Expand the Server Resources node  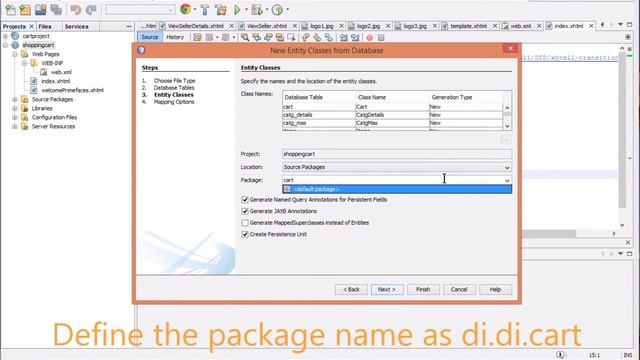(15, 126)
